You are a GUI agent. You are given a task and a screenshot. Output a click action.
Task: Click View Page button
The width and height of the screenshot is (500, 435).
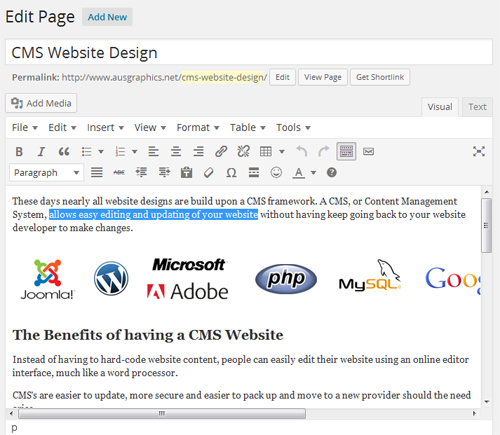tap(323, 77)
